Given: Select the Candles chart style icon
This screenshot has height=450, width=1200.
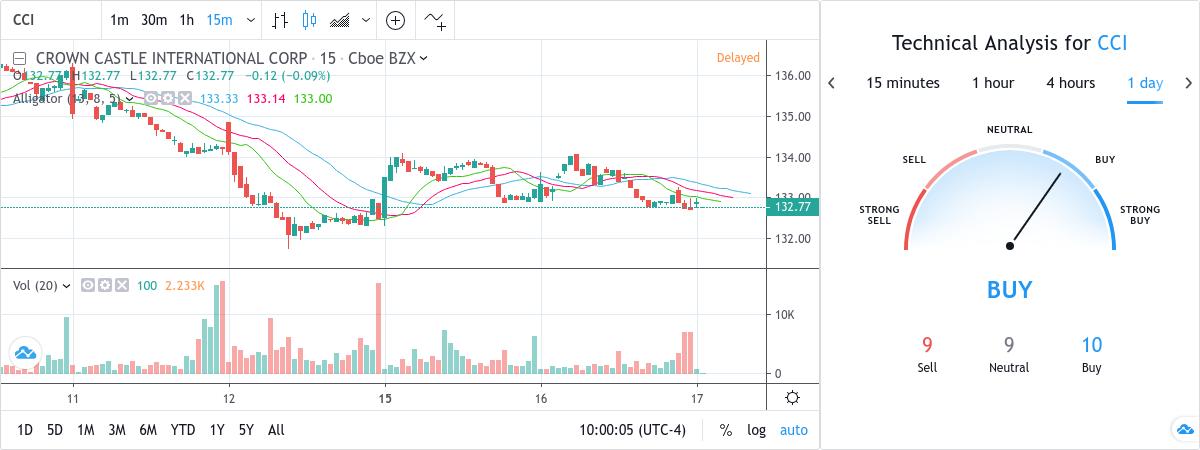Looking at the screenshot, I should tap(308, 20).
